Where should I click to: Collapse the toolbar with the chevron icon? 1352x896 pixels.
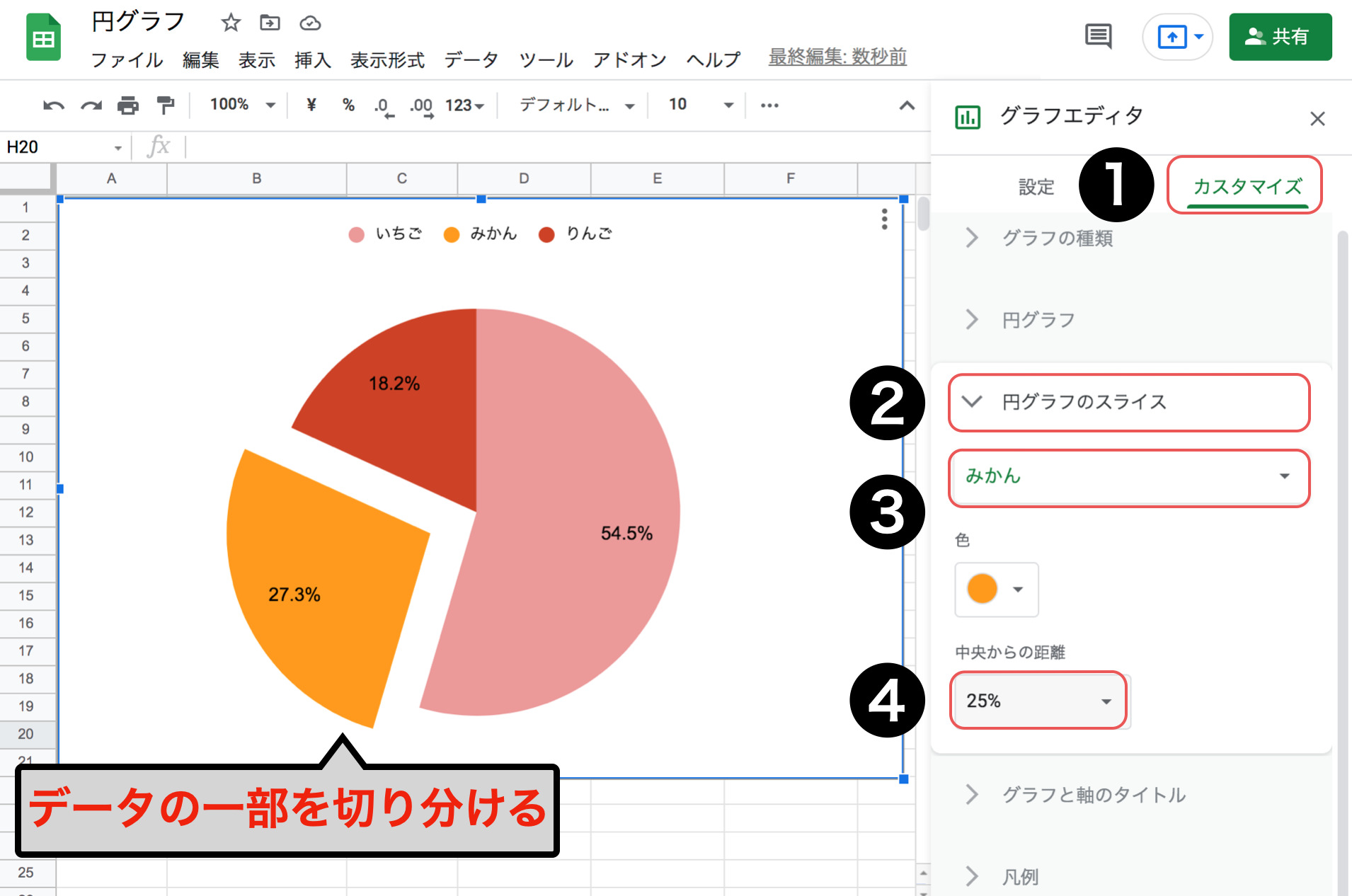906,105
